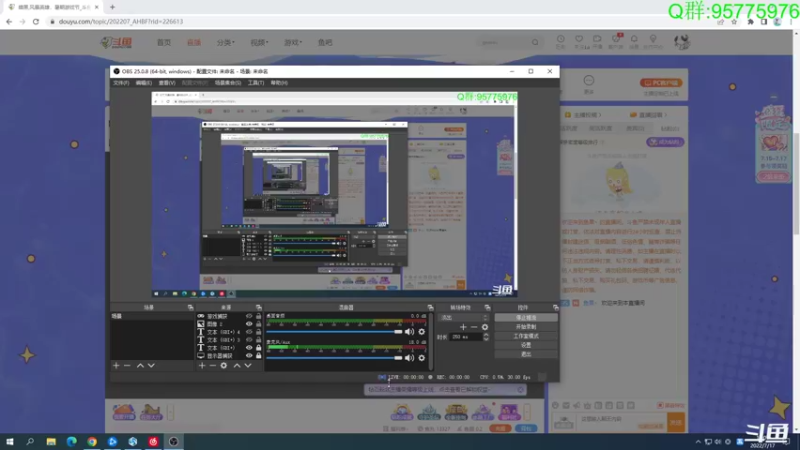This screenshot has width=800, height=450.
Task: Click the 退出 button in OBS controls
Action: (526, 354)
